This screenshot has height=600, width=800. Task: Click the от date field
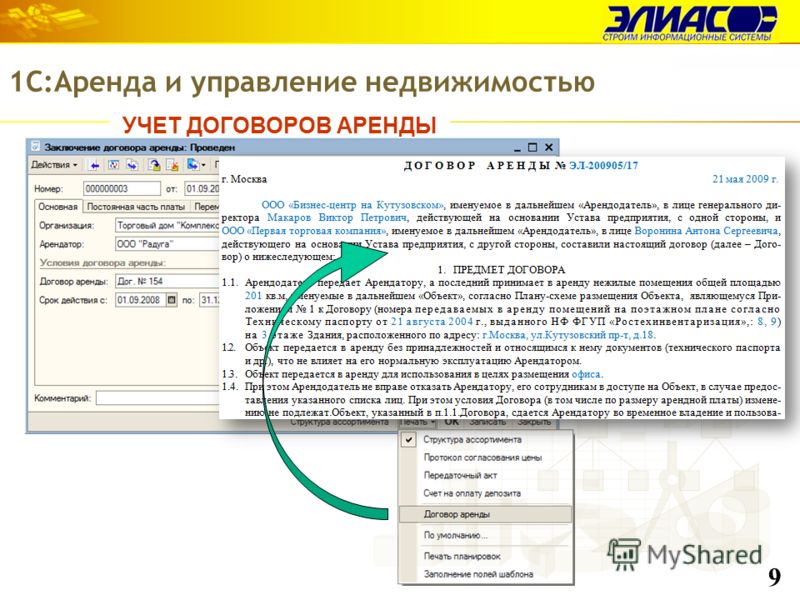202,188
